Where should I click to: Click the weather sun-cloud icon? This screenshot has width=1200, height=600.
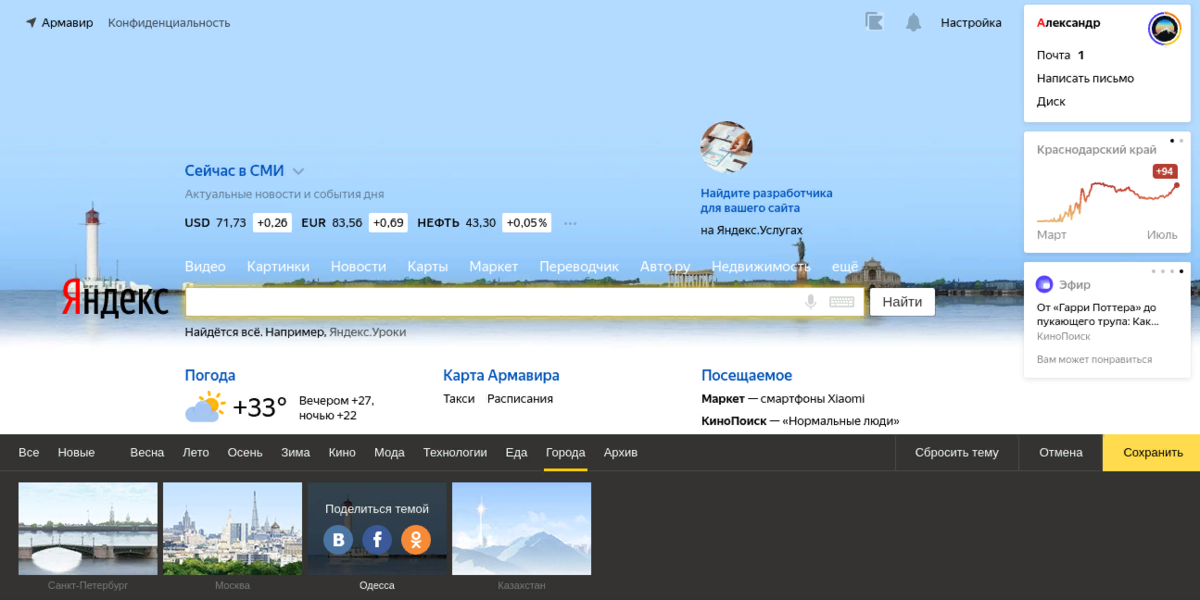tap(205, 407)
